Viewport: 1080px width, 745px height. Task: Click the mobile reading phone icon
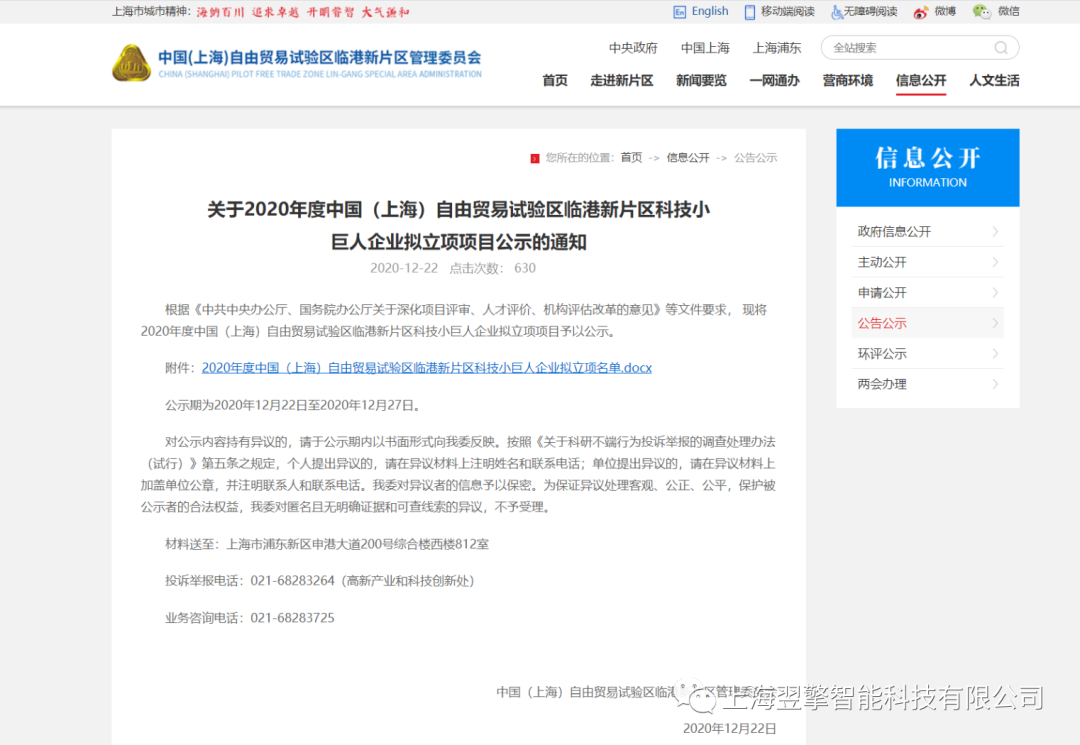[x=750, y=12]
